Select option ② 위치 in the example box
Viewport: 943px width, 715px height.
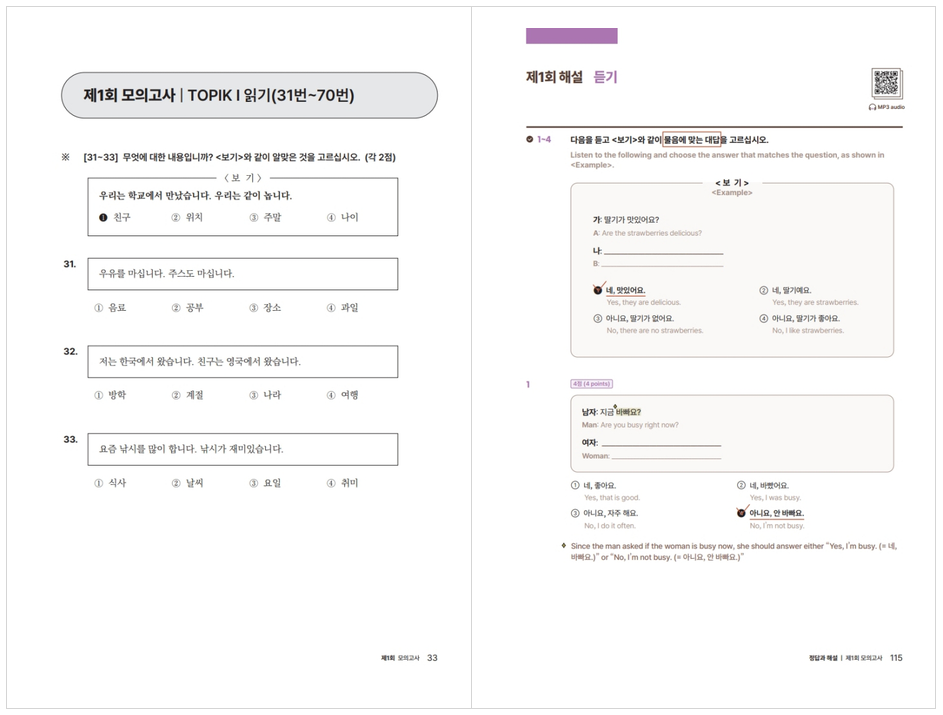[188, 217]
